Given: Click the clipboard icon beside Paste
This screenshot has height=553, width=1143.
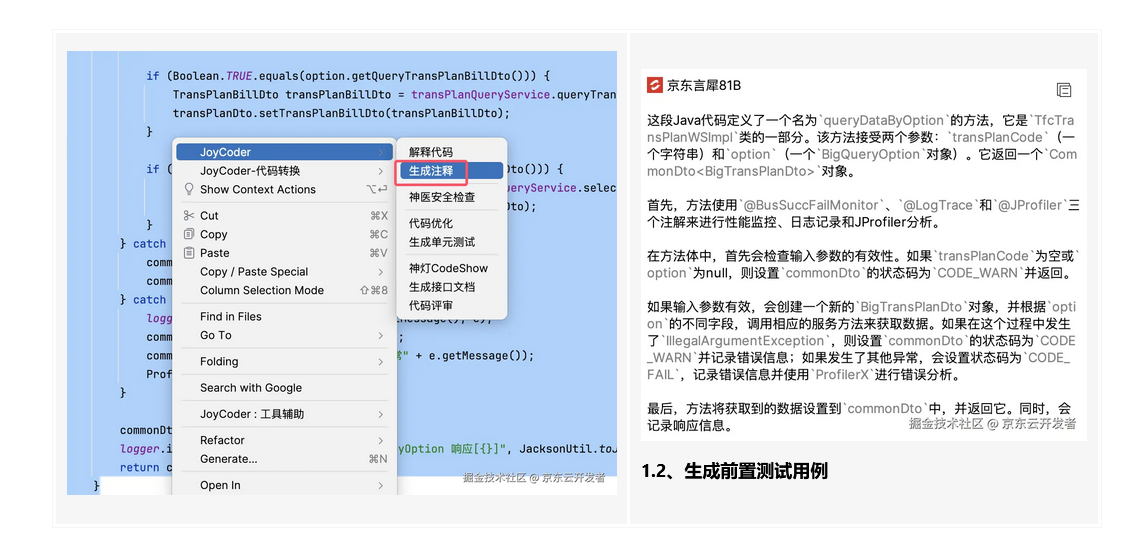Looking at the screenshot, I should pyautogui.click(x=189, y=253).
